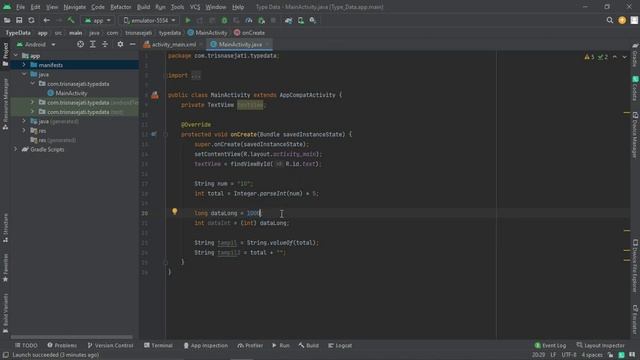Open the Layout Inspector tool window
This screenshot has width=640, height=360.
(x=600, y=345)
